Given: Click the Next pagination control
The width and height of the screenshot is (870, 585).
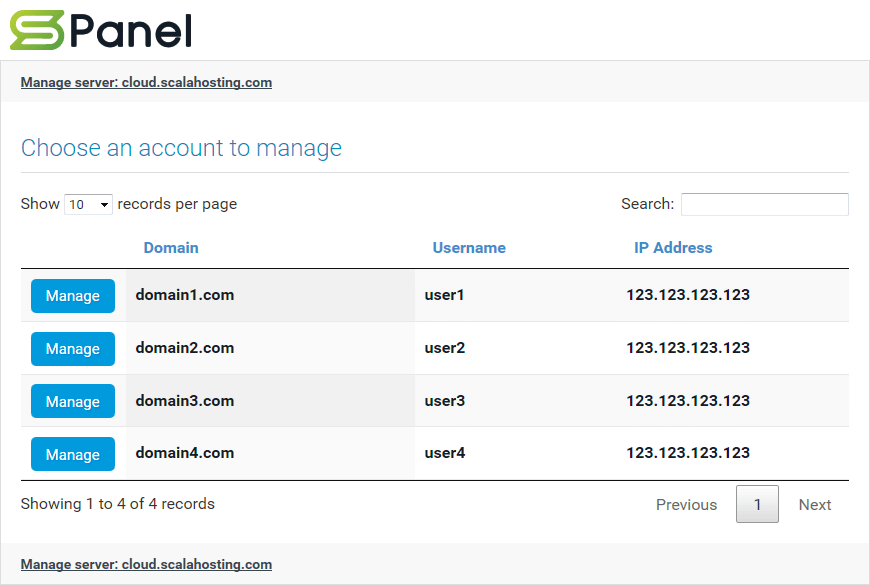Looking at the screenshot, I should click(814, 504).
